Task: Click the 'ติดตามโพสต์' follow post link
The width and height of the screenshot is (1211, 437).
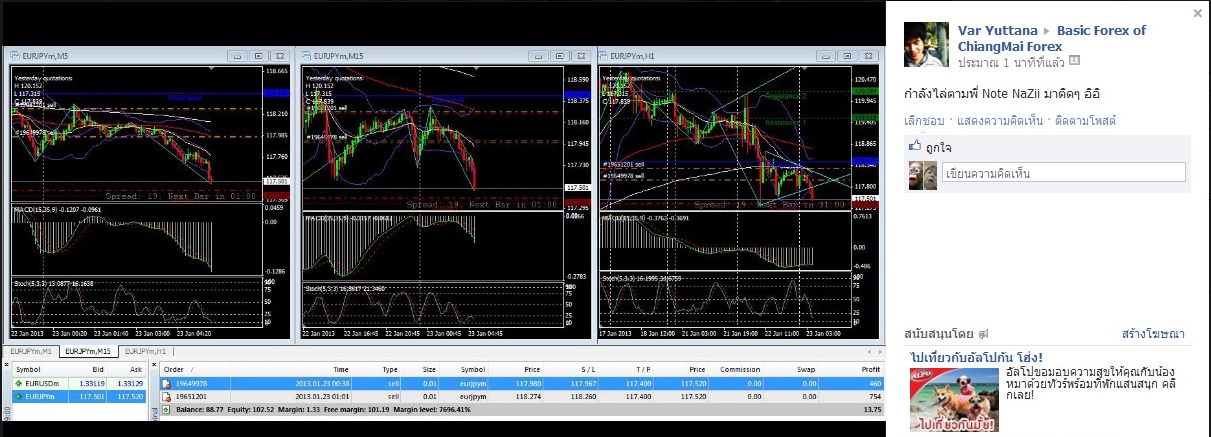Action: 1085,120
